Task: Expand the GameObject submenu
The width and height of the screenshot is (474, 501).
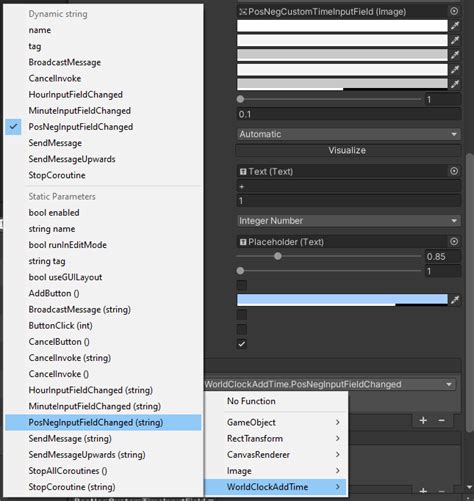Action: [x=276, y=422]
